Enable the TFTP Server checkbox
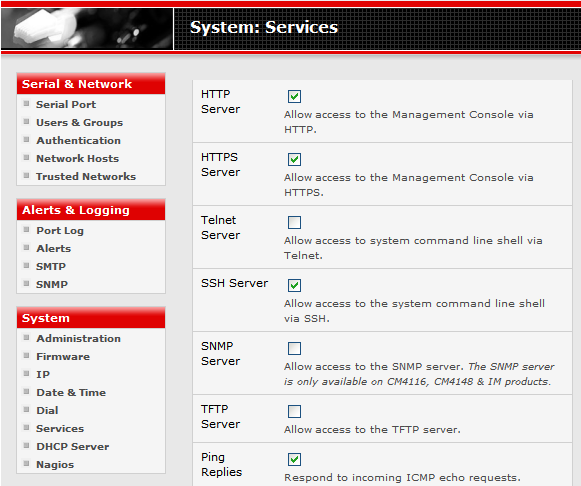This screenshot has width=581, height=486. pos(294,411)
